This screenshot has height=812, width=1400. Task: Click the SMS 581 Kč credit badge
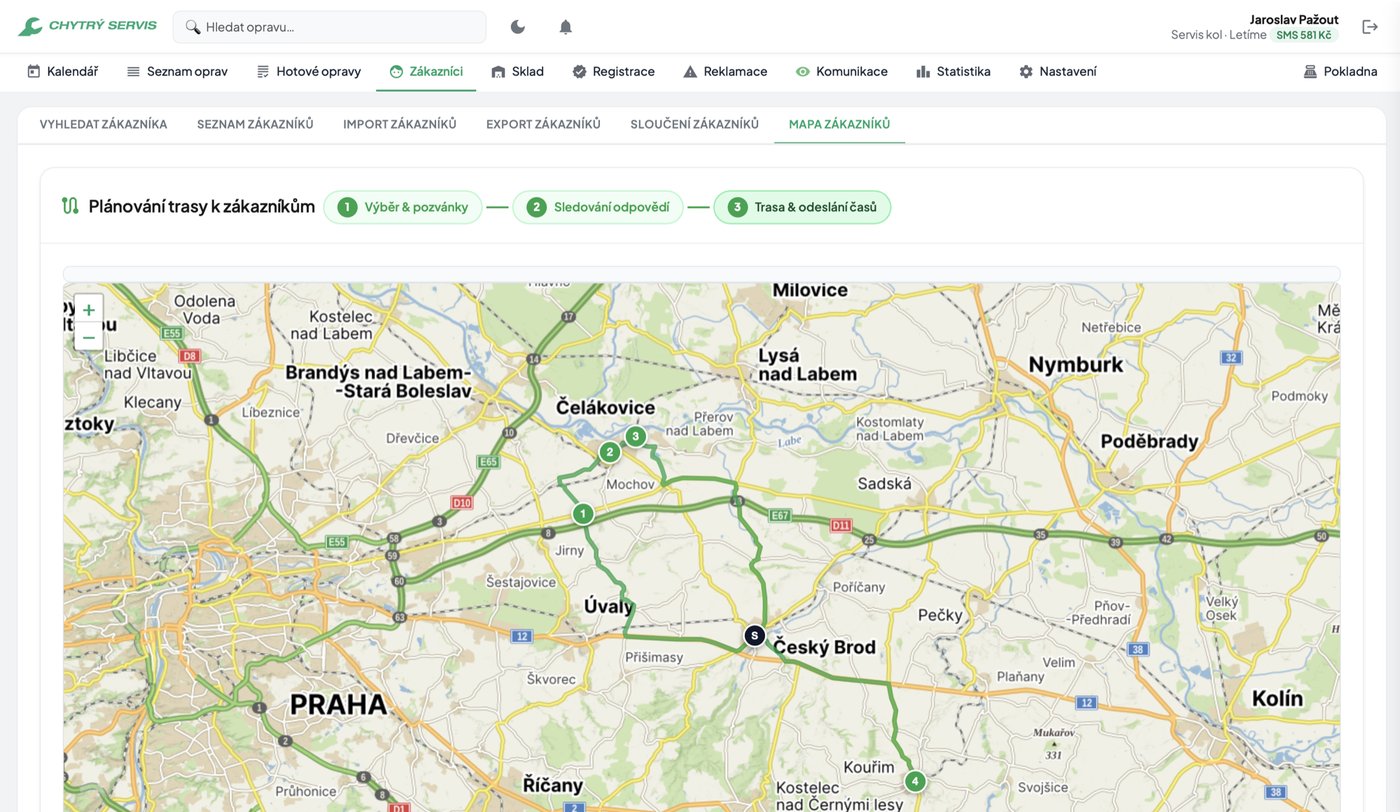click(1304, 35)
